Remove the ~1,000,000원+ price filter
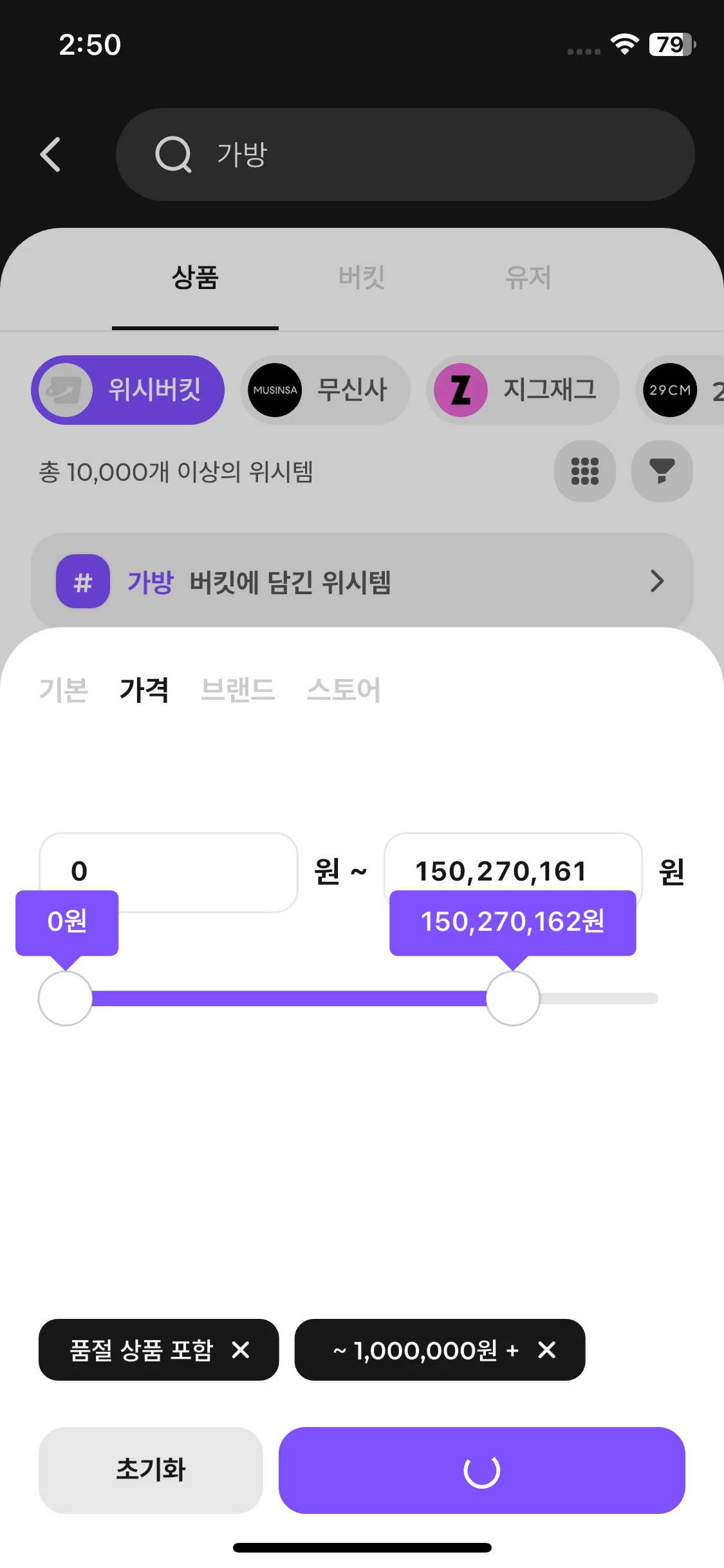Image resolution: width=724 pixels, height=1568 pixels. [547, 1350]
